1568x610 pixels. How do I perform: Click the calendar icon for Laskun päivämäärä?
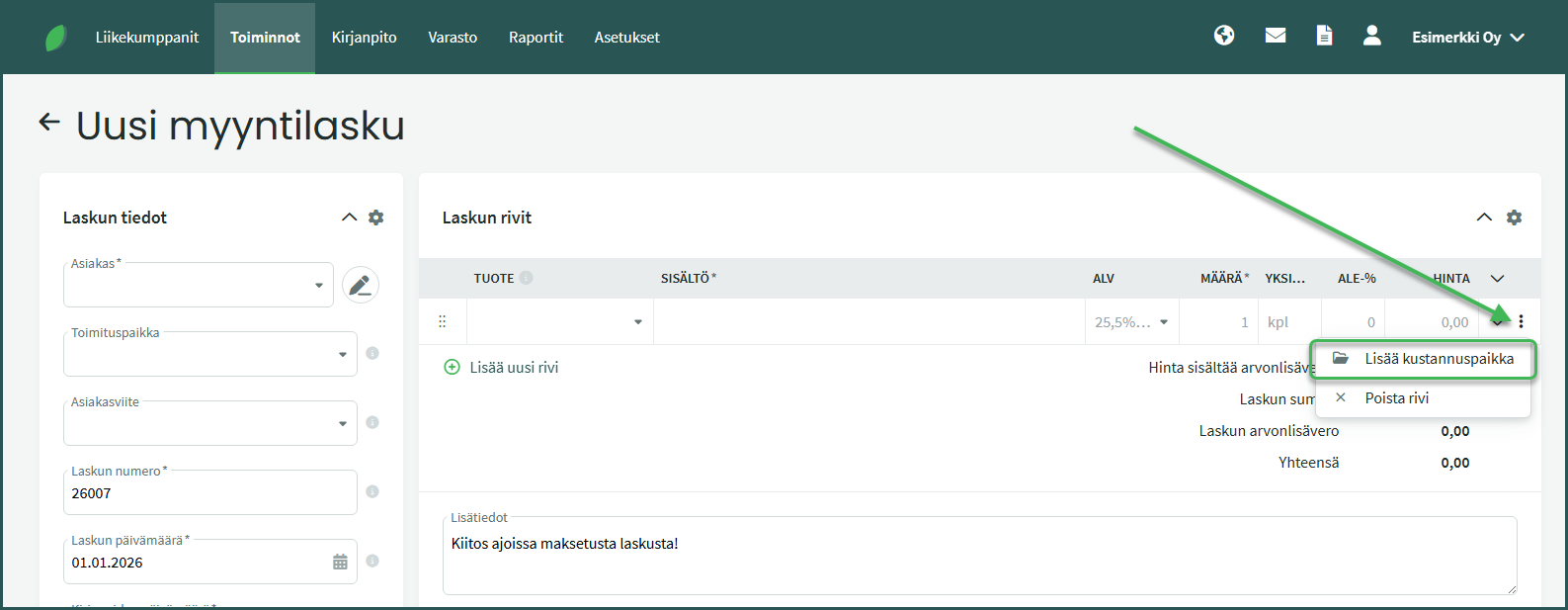point(340,563)
